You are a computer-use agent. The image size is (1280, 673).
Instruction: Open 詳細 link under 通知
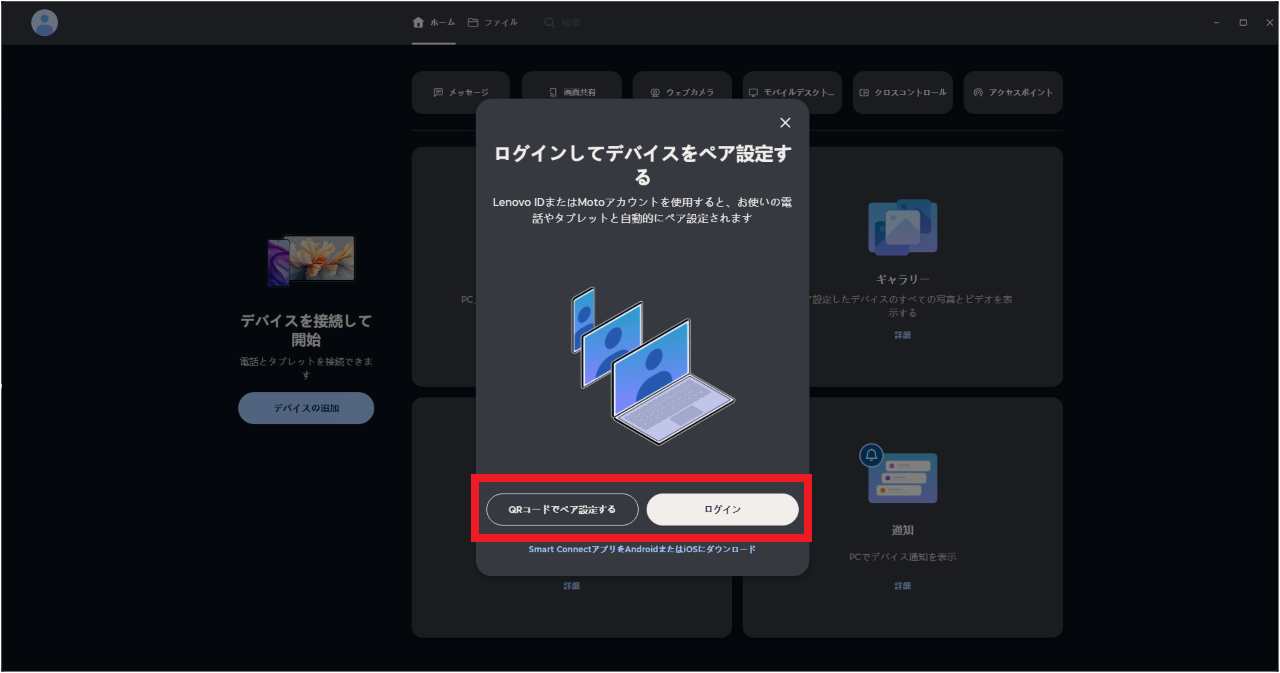coord(902,585)
